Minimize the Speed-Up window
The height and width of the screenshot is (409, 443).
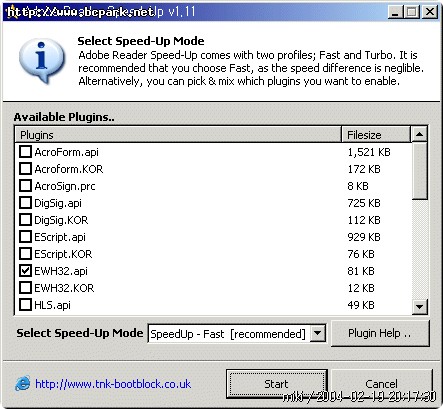[395, 12]
